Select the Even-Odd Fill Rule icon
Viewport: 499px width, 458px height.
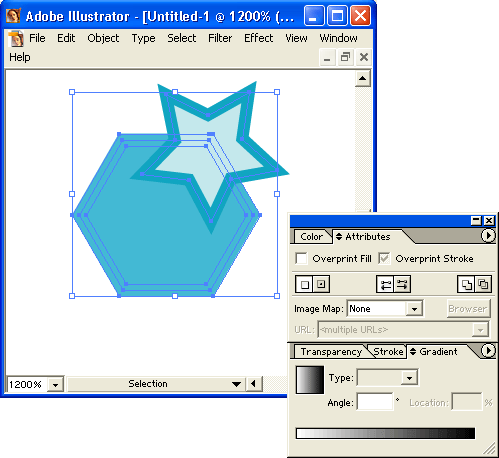click(483, 284)
